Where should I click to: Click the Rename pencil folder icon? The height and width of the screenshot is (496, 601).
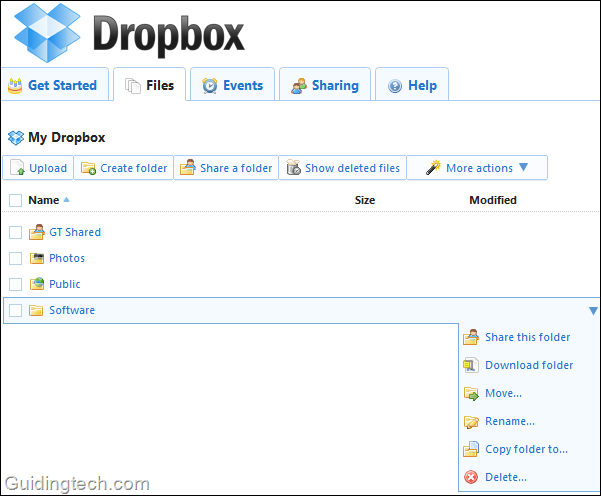pyautogui.click(x=471, y=422)
